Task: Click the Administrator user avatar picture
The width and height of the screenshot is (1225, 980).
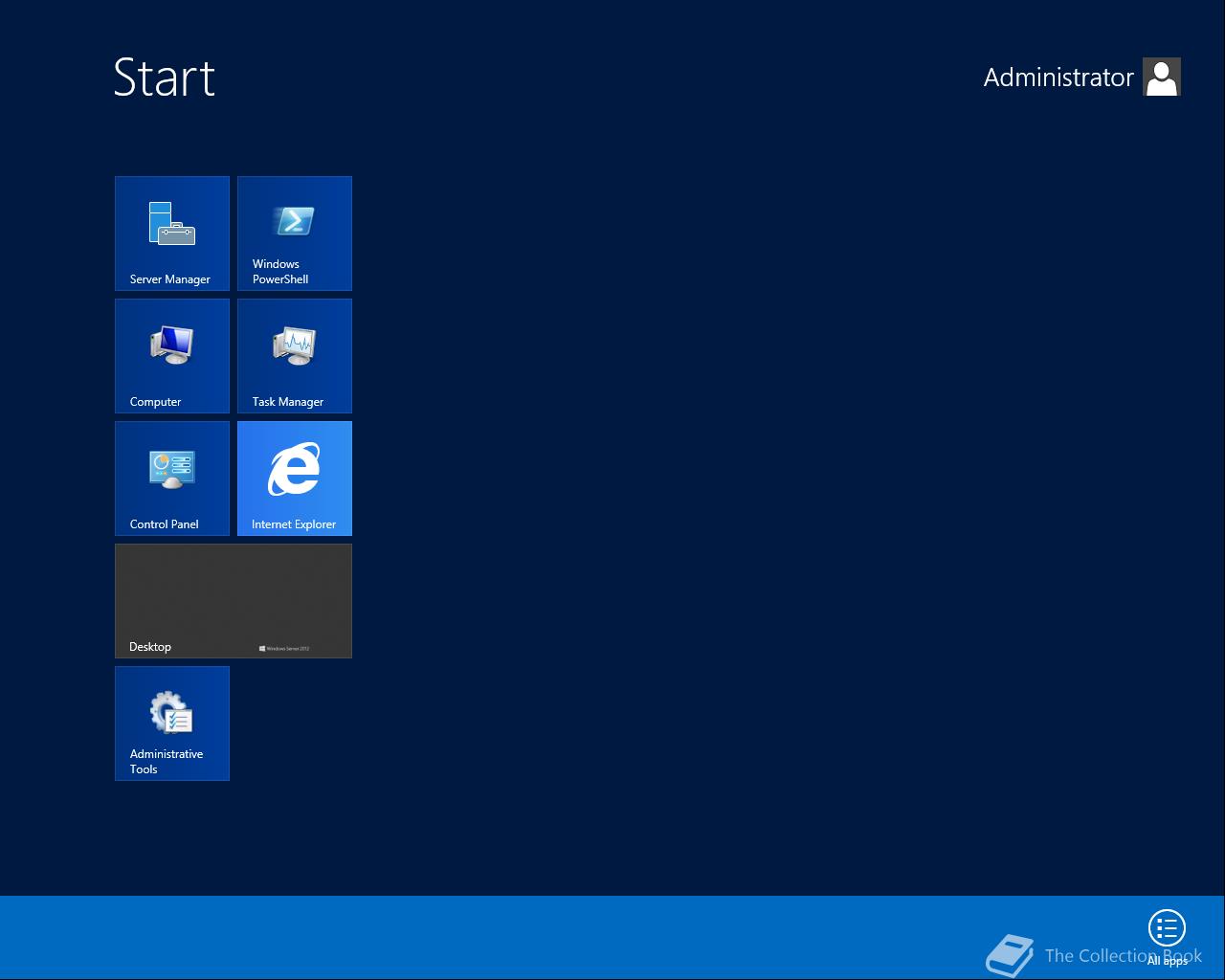Action: click(1162, 77)
